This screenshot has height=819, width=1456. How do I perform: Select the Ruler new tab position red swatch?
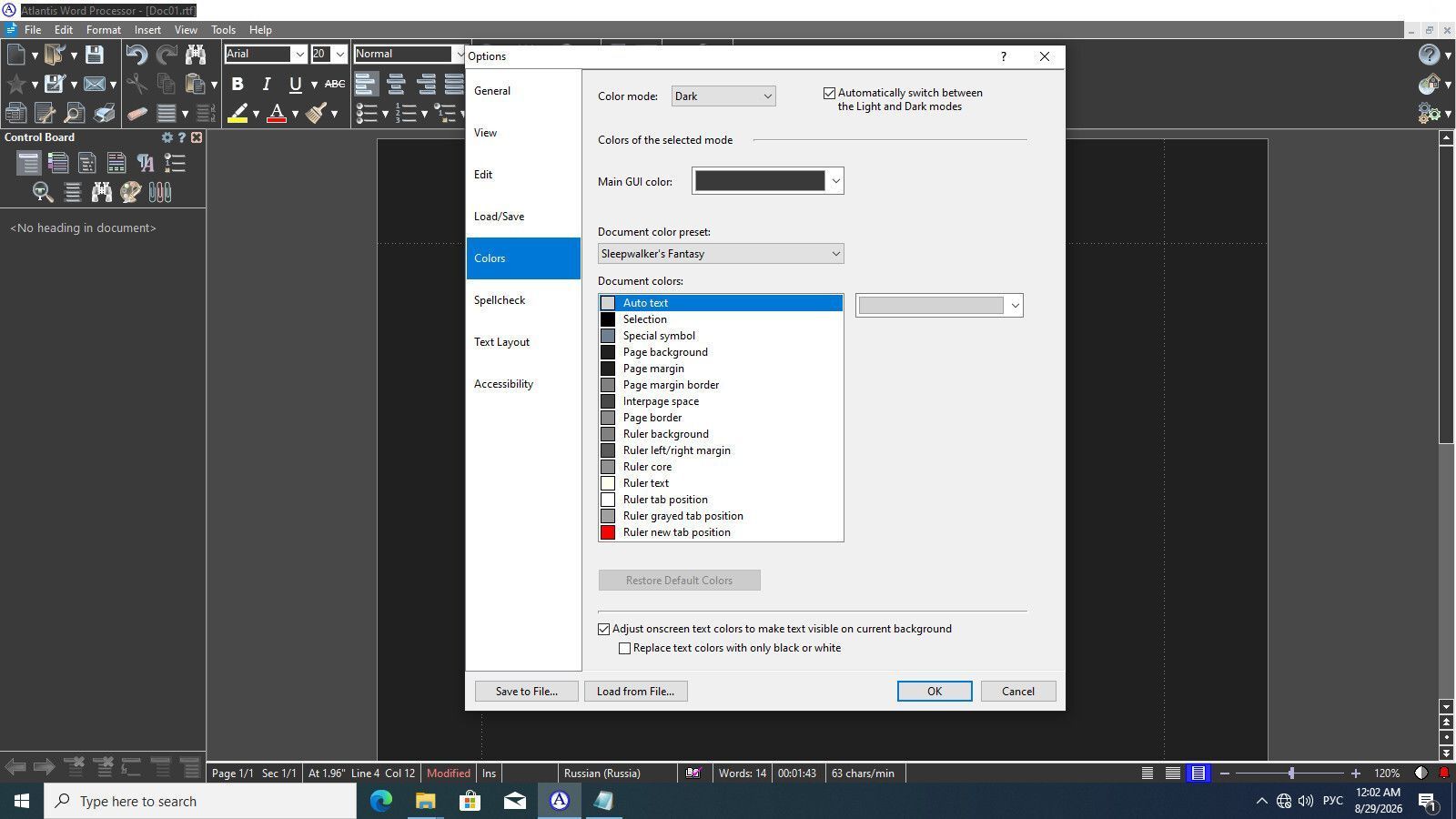click(x=608, y=532)
